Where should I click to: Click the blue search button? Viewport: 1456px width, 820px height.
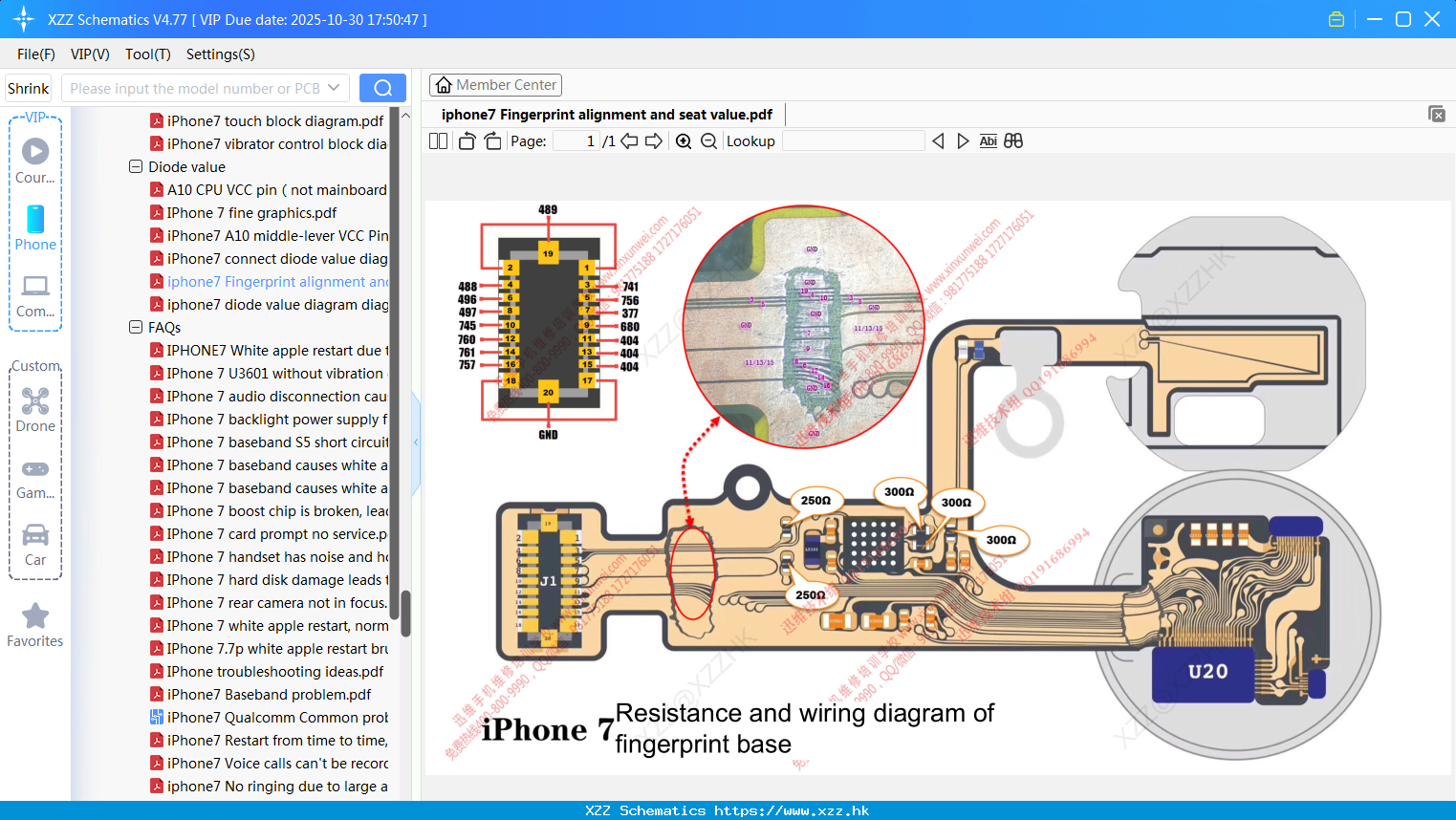[382, 88]
